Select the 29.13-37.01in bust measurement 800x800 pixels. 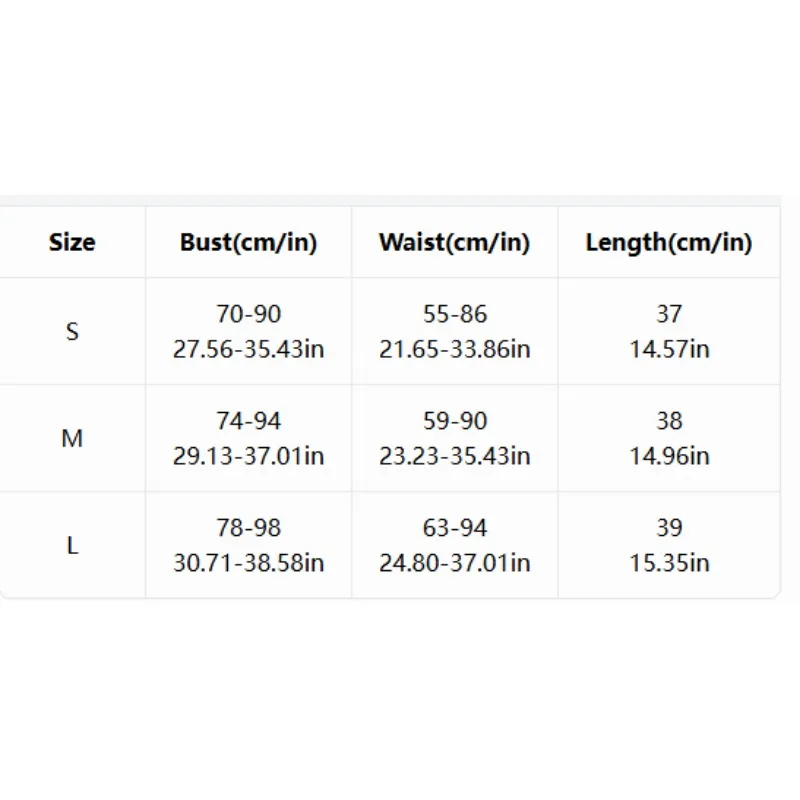[x=248, y=456]
